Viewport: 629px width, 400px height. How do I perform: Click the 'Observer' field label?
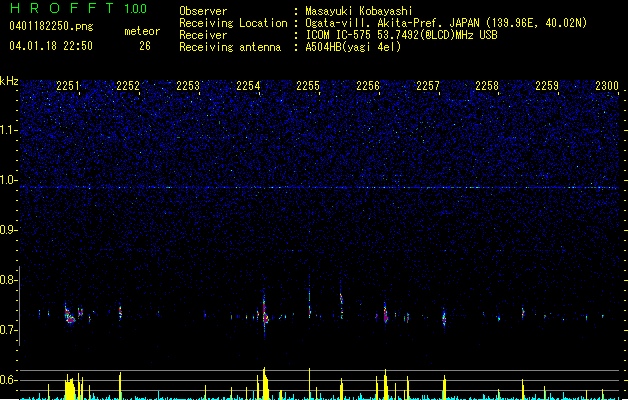coord(203,11)
